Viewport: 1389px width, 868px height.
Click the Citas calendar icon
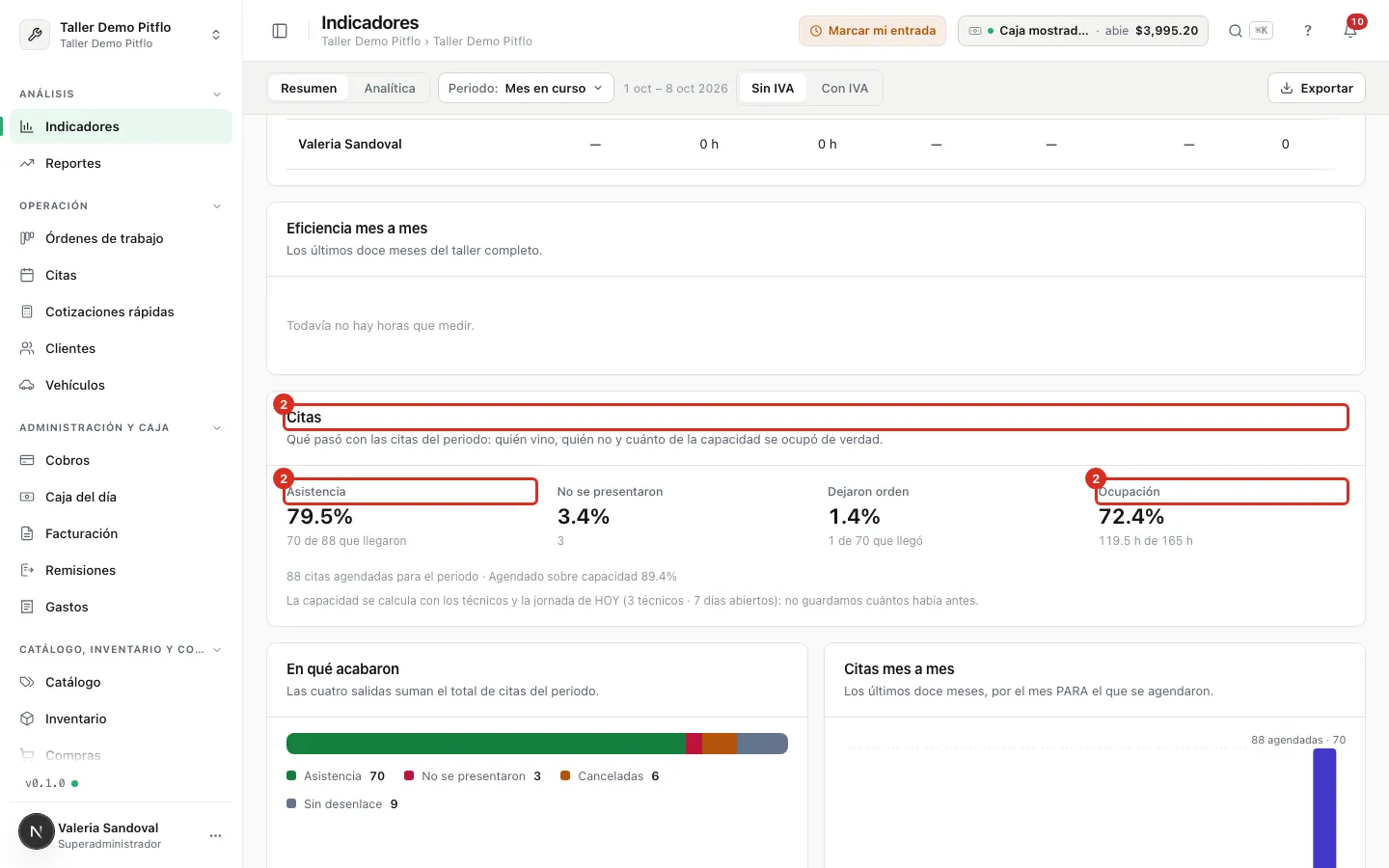[x=27, y=275]
